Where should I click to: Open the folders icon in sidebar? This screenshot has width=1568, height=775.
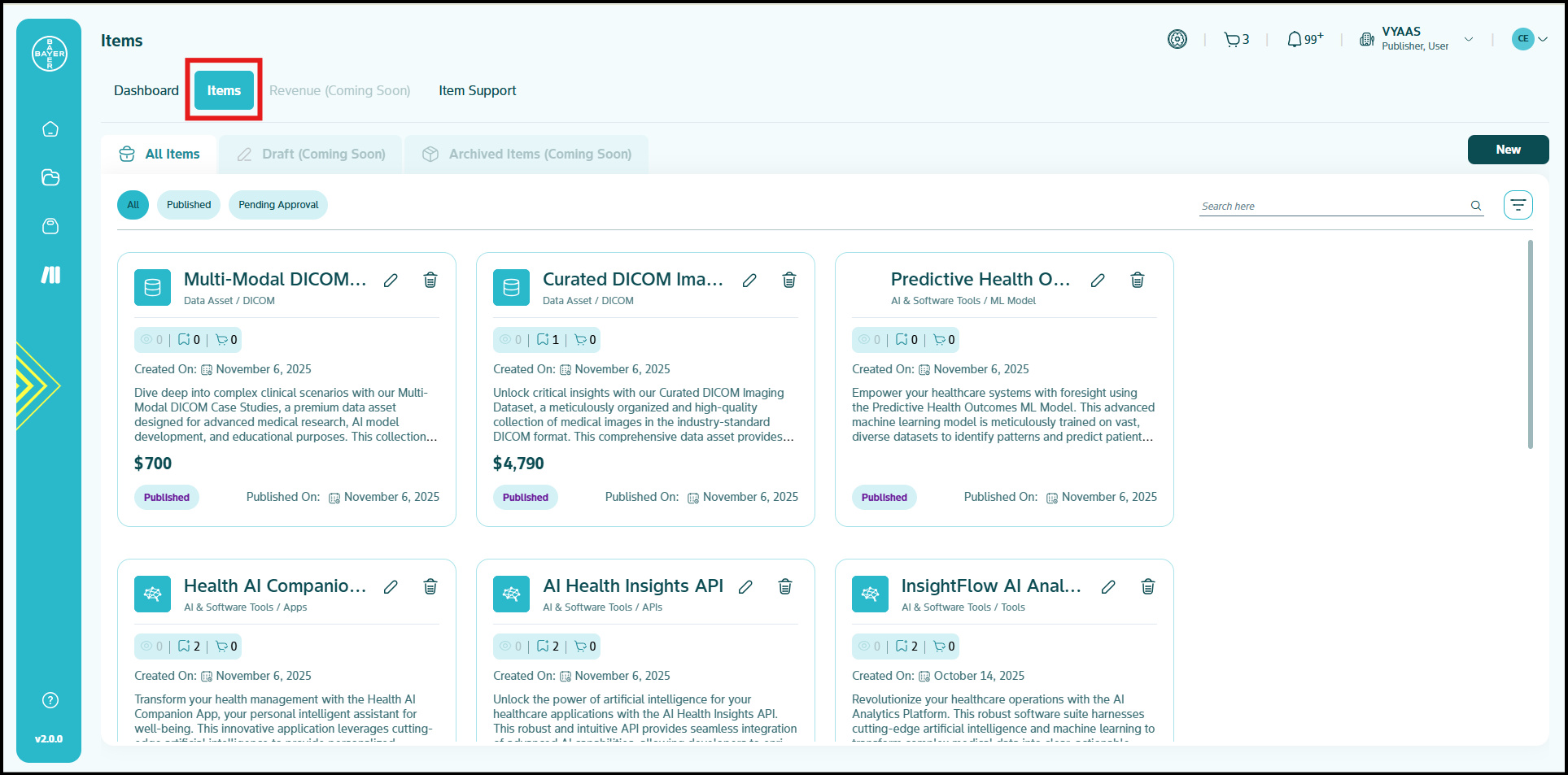click(50, 177)
